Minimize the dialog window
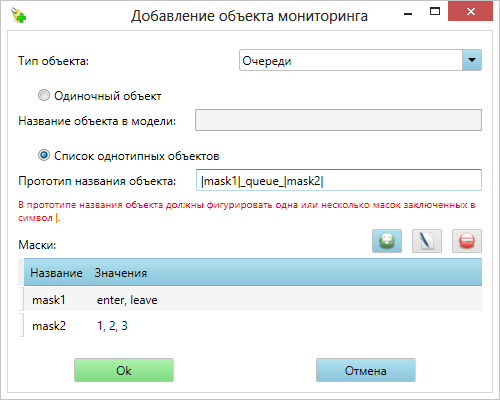This screenshot has width=500, height=400. [x=408, y=13]
